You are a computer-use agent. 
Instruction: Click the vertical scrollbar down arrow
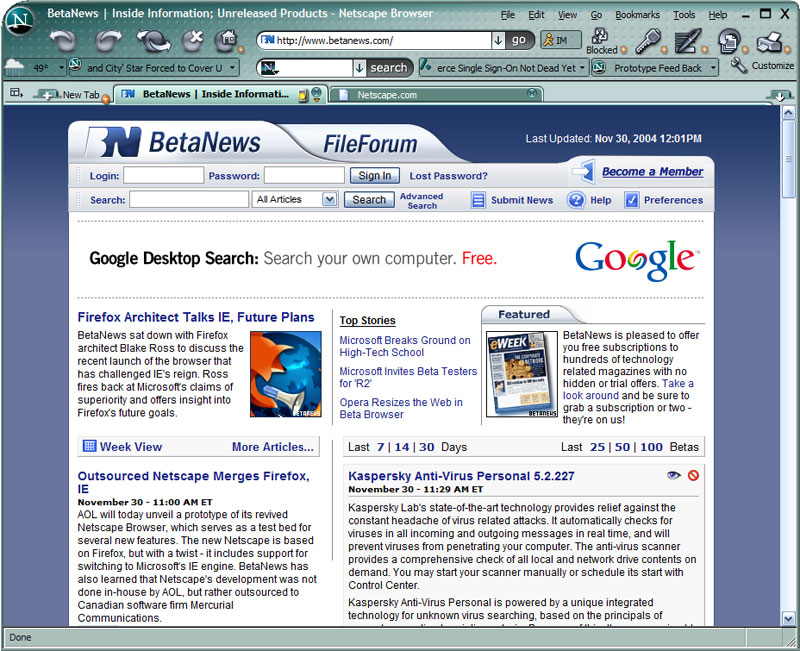coord(788,618)
